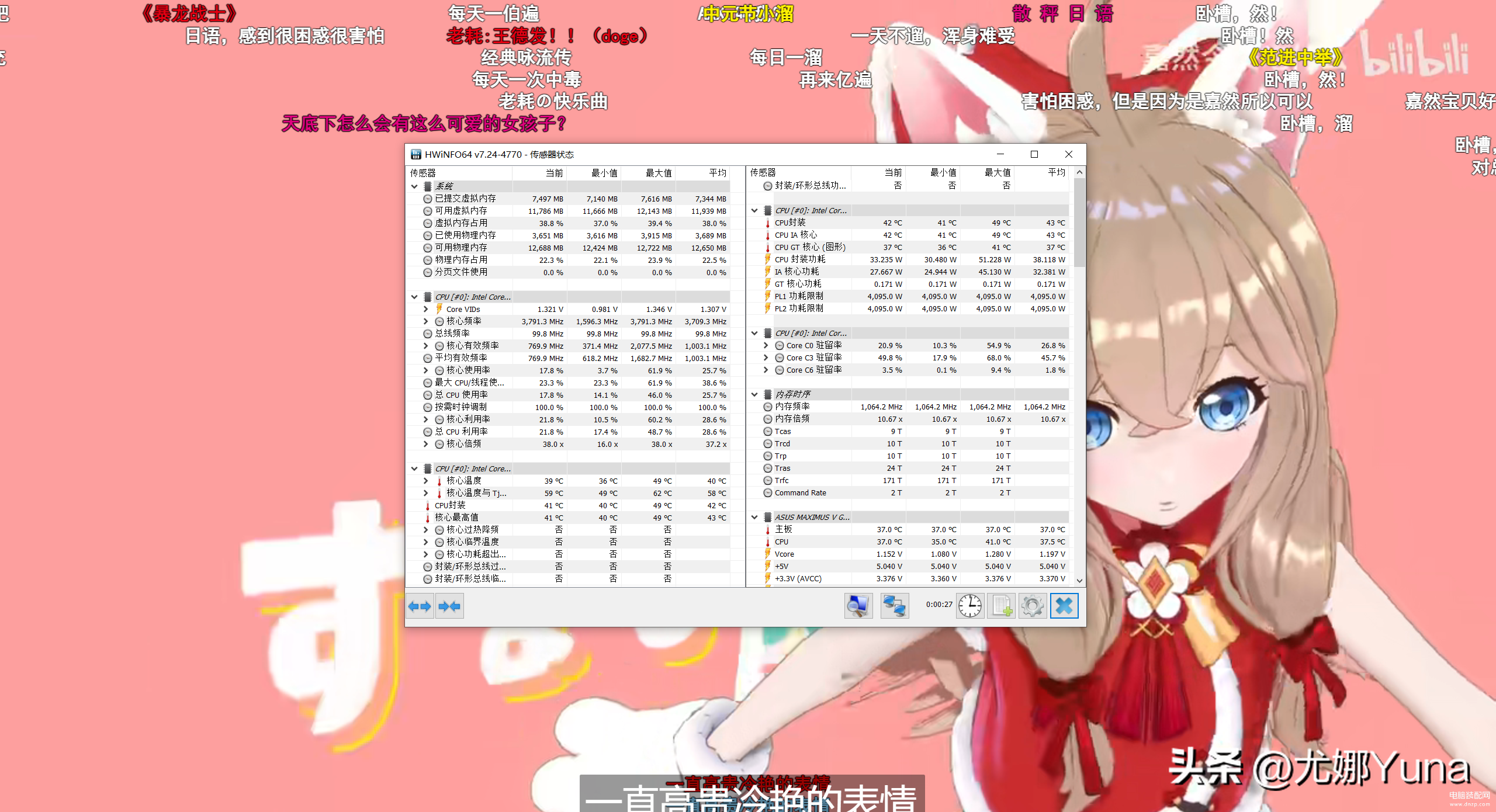The image size is (1496, 812).
Task: Click the expand-columns double outward arrows button
Action: [x=420, y=606]
